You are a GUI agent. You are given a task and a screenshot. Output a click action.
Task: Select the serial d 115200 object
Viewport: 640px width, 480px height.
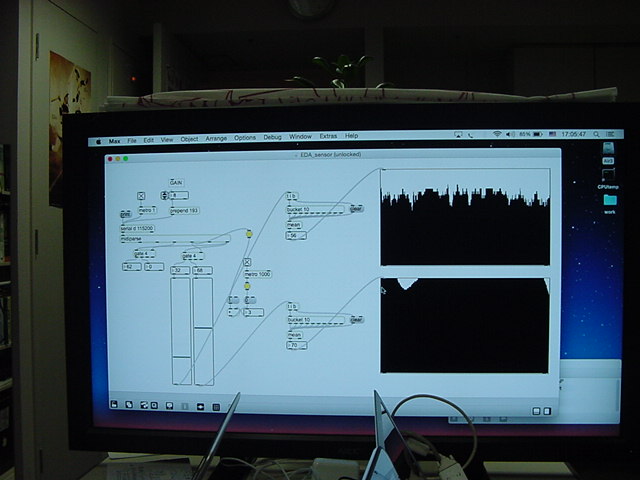pyautogui.click(x=138, y=229)
